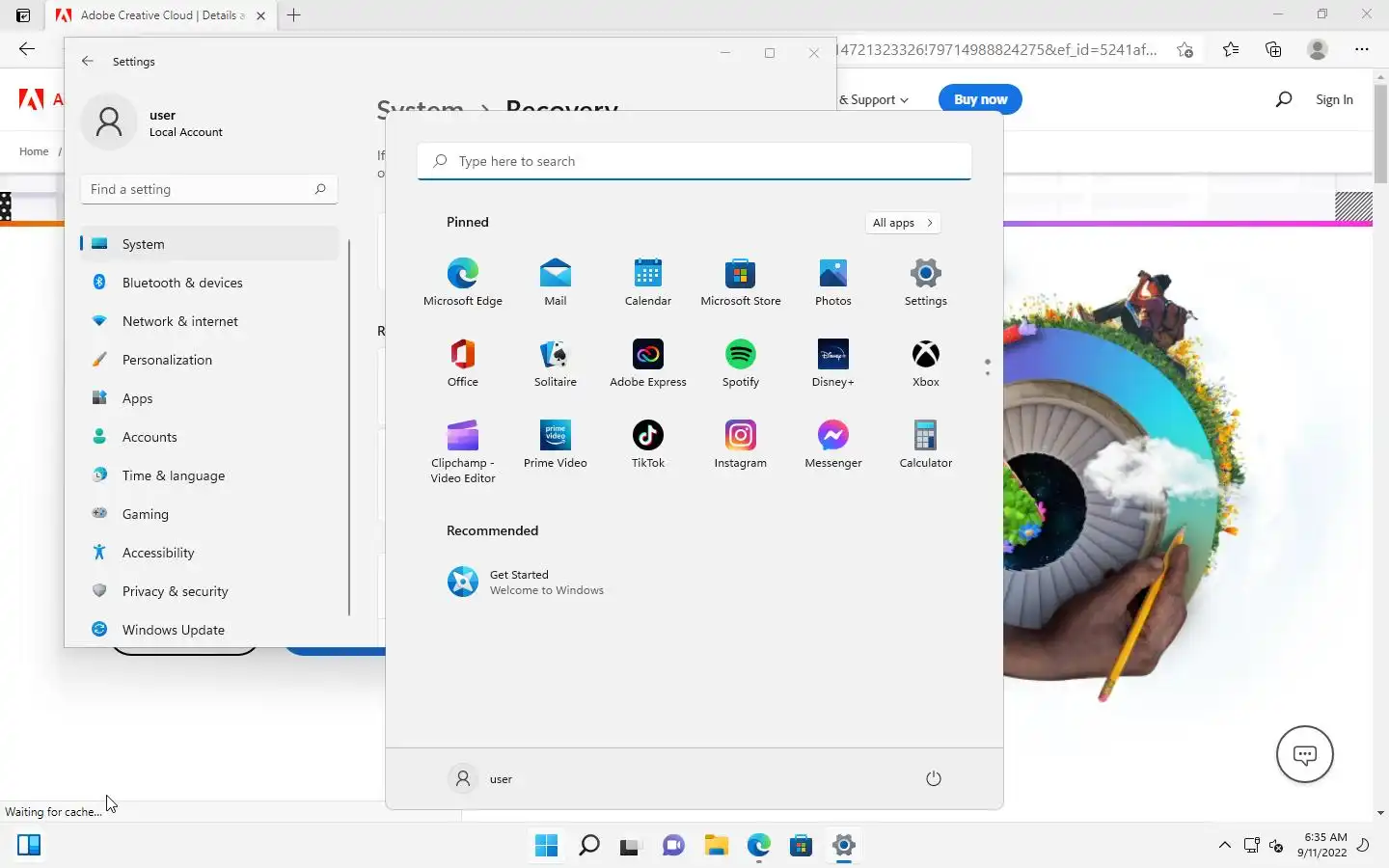
Task: Open the user account in Start menu footer
Action: pos(481,778)
